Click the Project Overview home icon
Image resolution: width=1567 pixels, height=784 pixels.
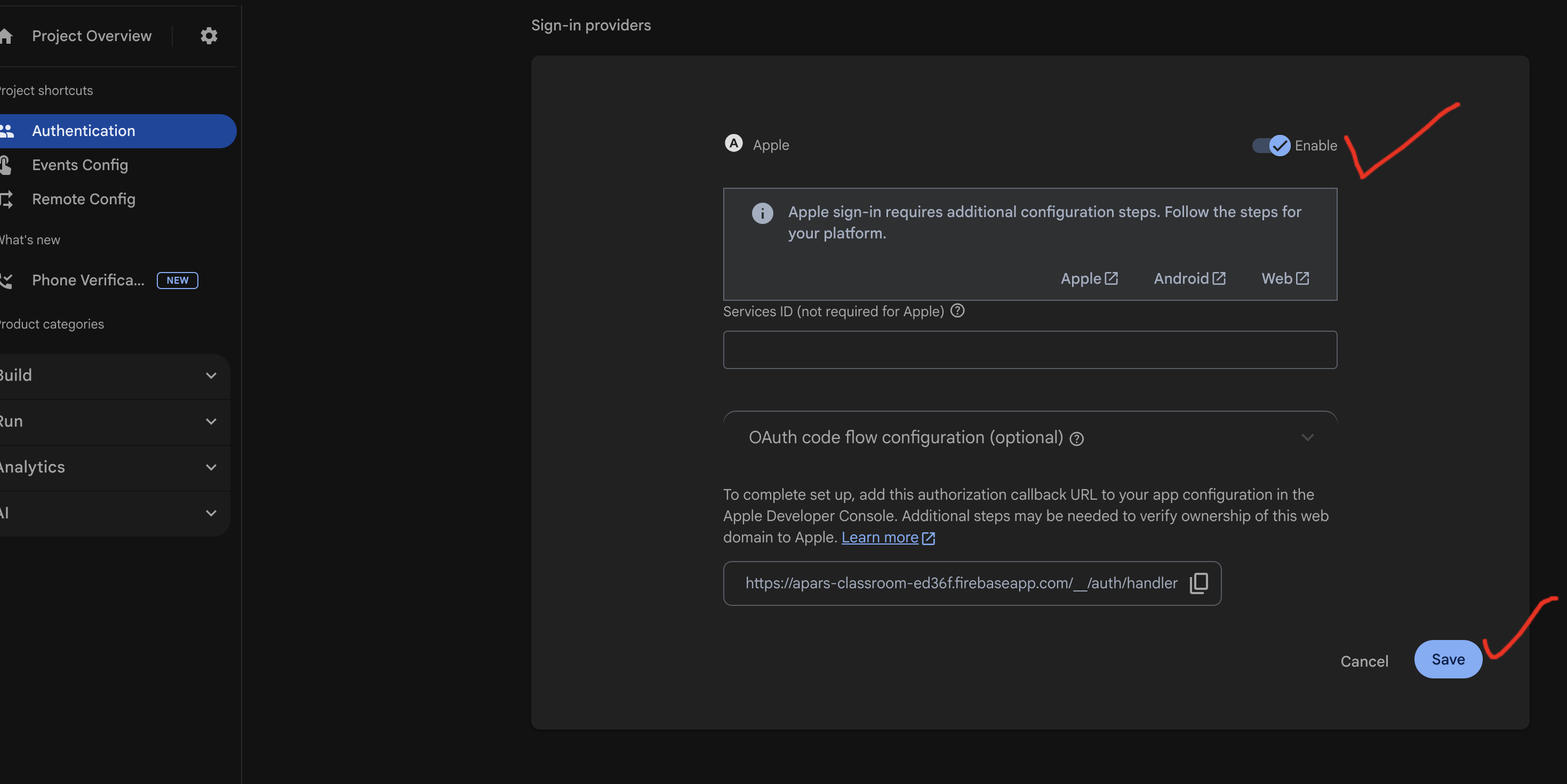click(x=6, y=36)
